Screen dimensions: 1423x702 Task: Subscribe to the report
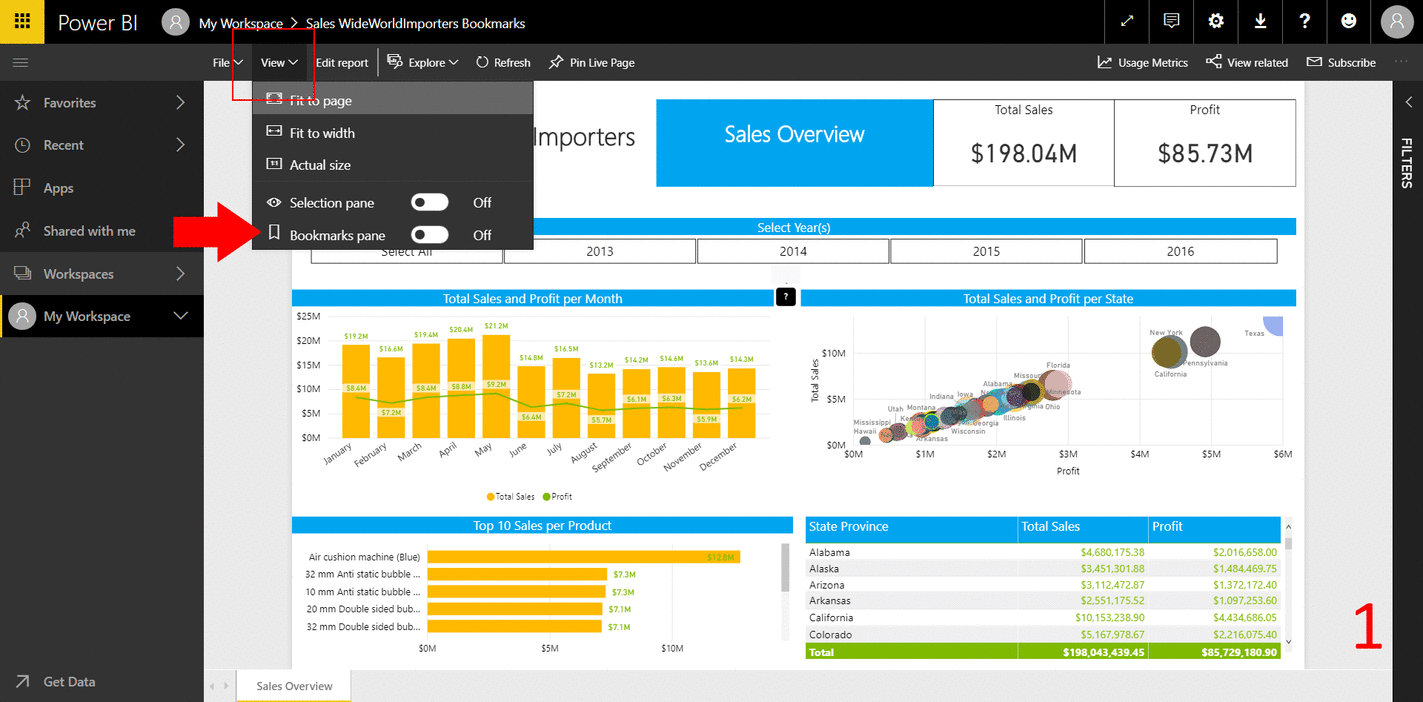1341,62
